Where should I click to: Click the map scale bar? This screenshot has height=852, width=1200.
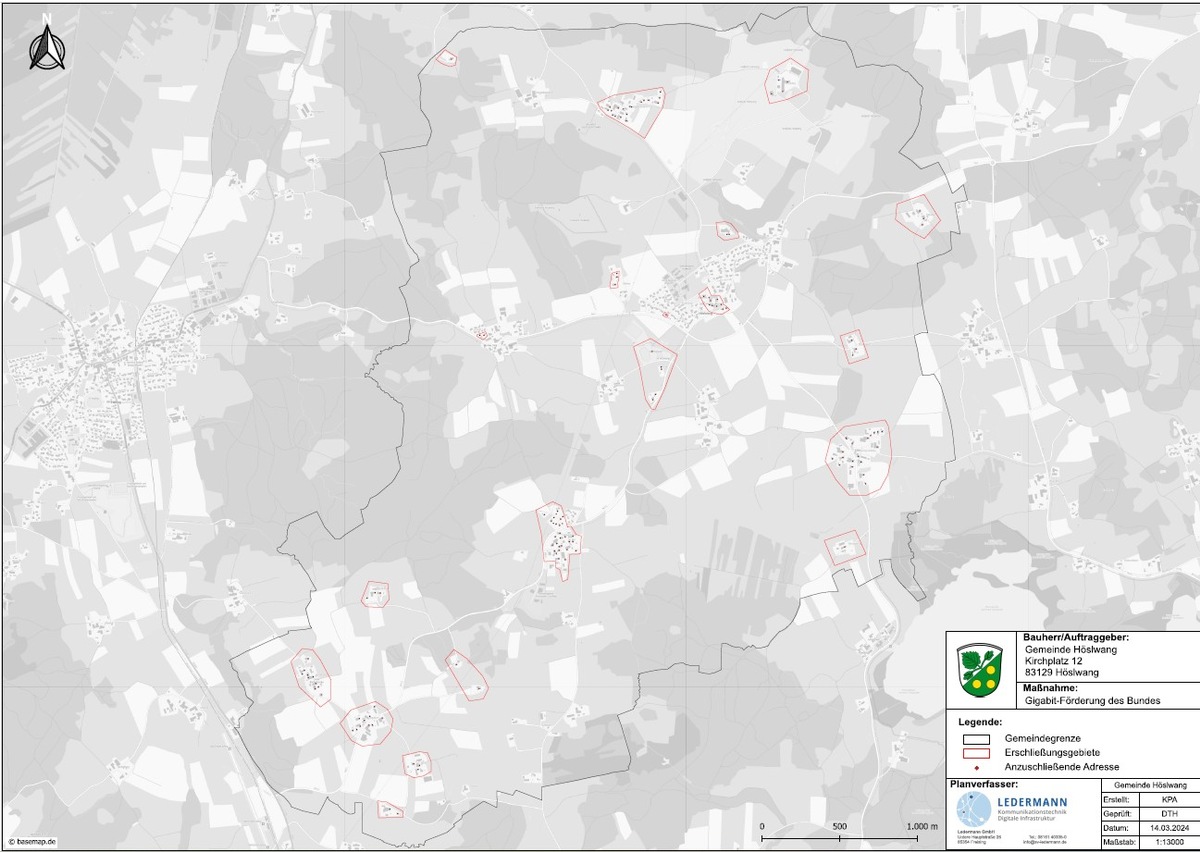click(841, 838)
